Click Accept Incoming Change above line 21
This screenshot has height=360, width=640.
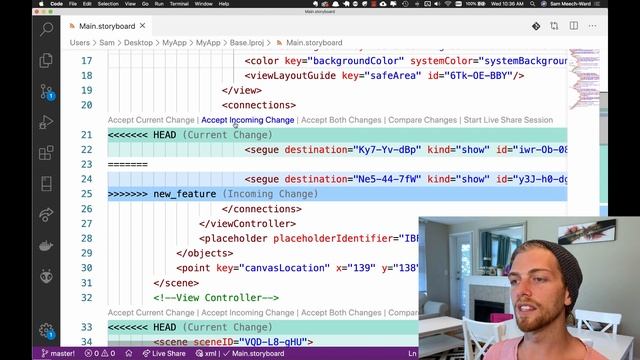click(247, 120)
